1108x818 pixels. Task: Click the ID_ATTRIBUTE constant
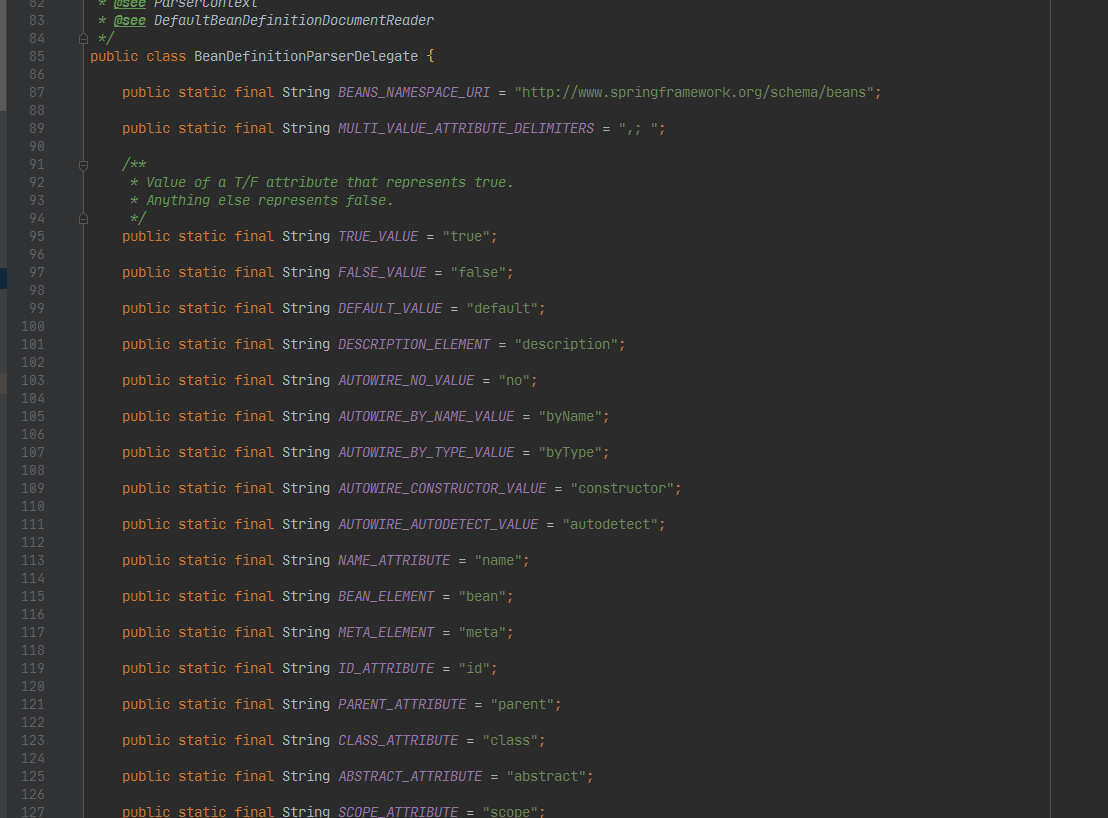[x=386, y=669]
